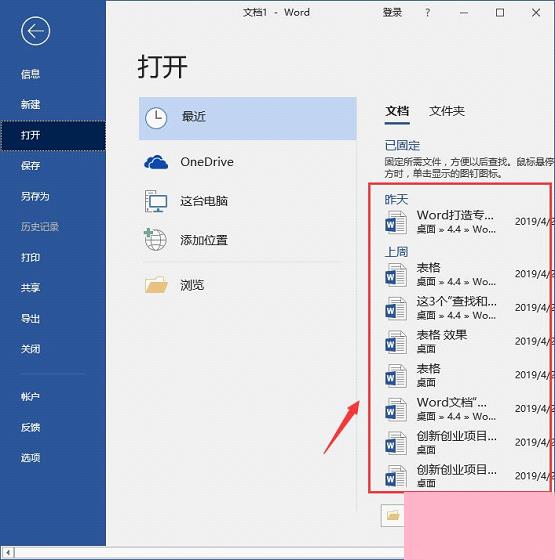Select 导出 in the sidebar
Screen dimensions: 555x560
click(x=30, y=318)
